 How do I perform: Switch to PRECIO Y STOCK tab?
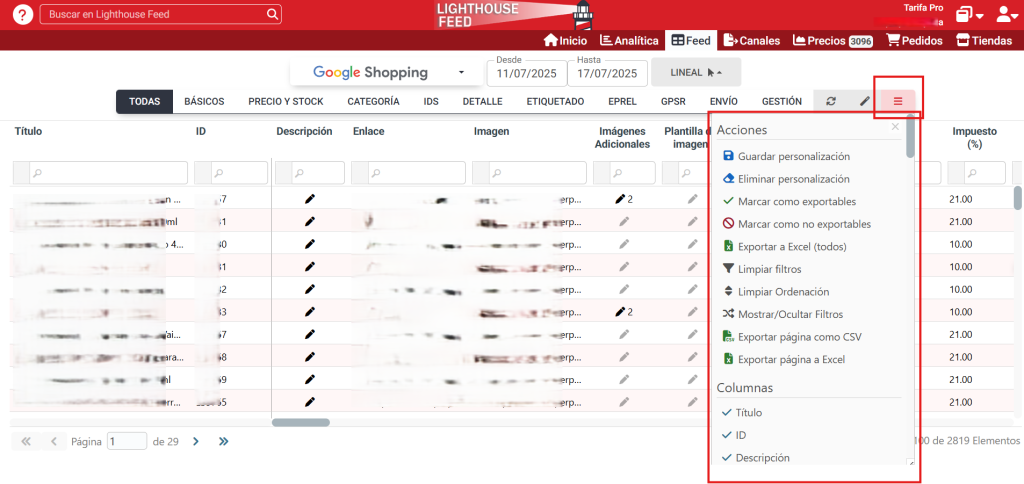pos(285,101)
